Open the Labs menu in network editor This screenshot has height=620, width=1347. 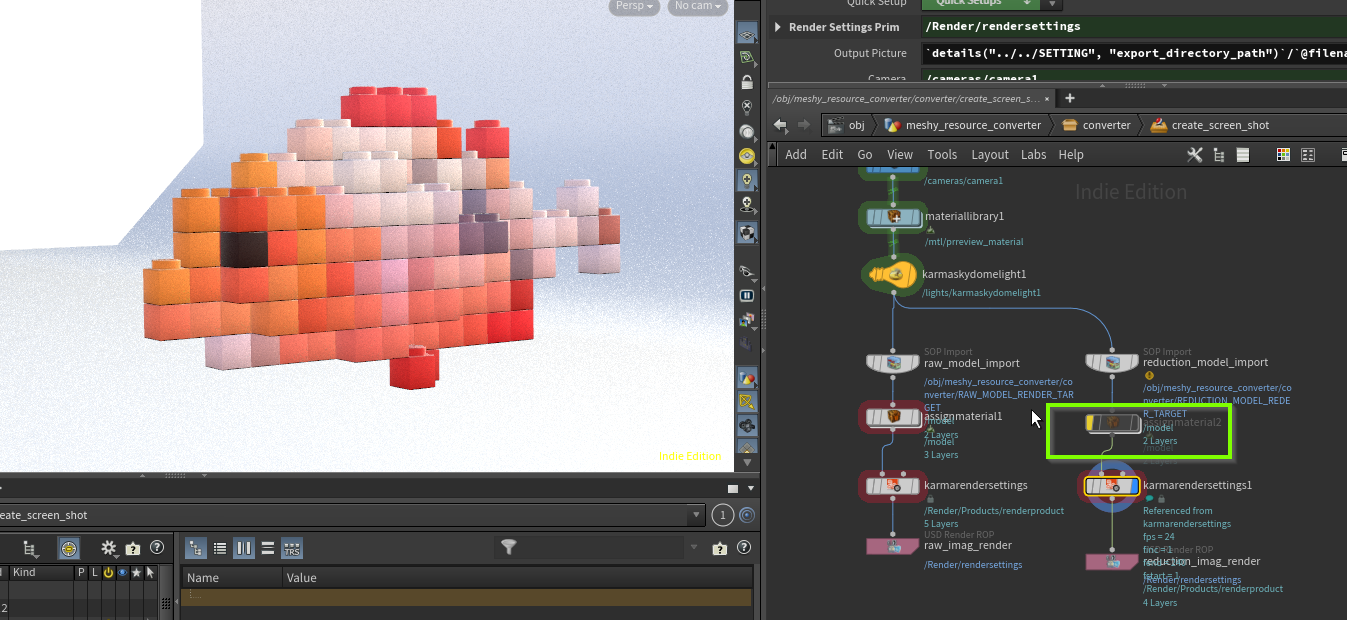(1034, 155)
